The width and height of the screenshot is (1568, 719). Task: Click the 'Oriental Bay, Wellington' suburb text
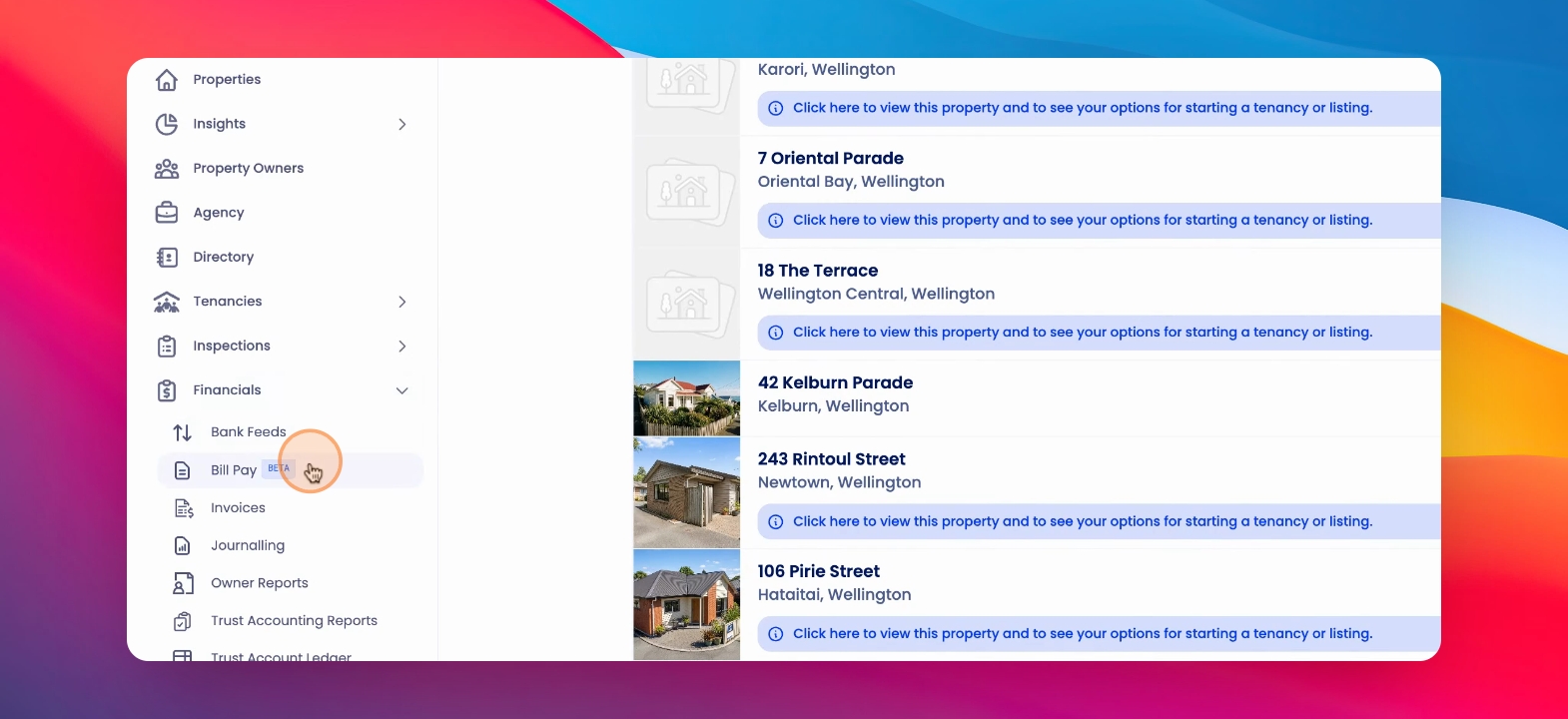pyautogui.click(x=851, y=182)
